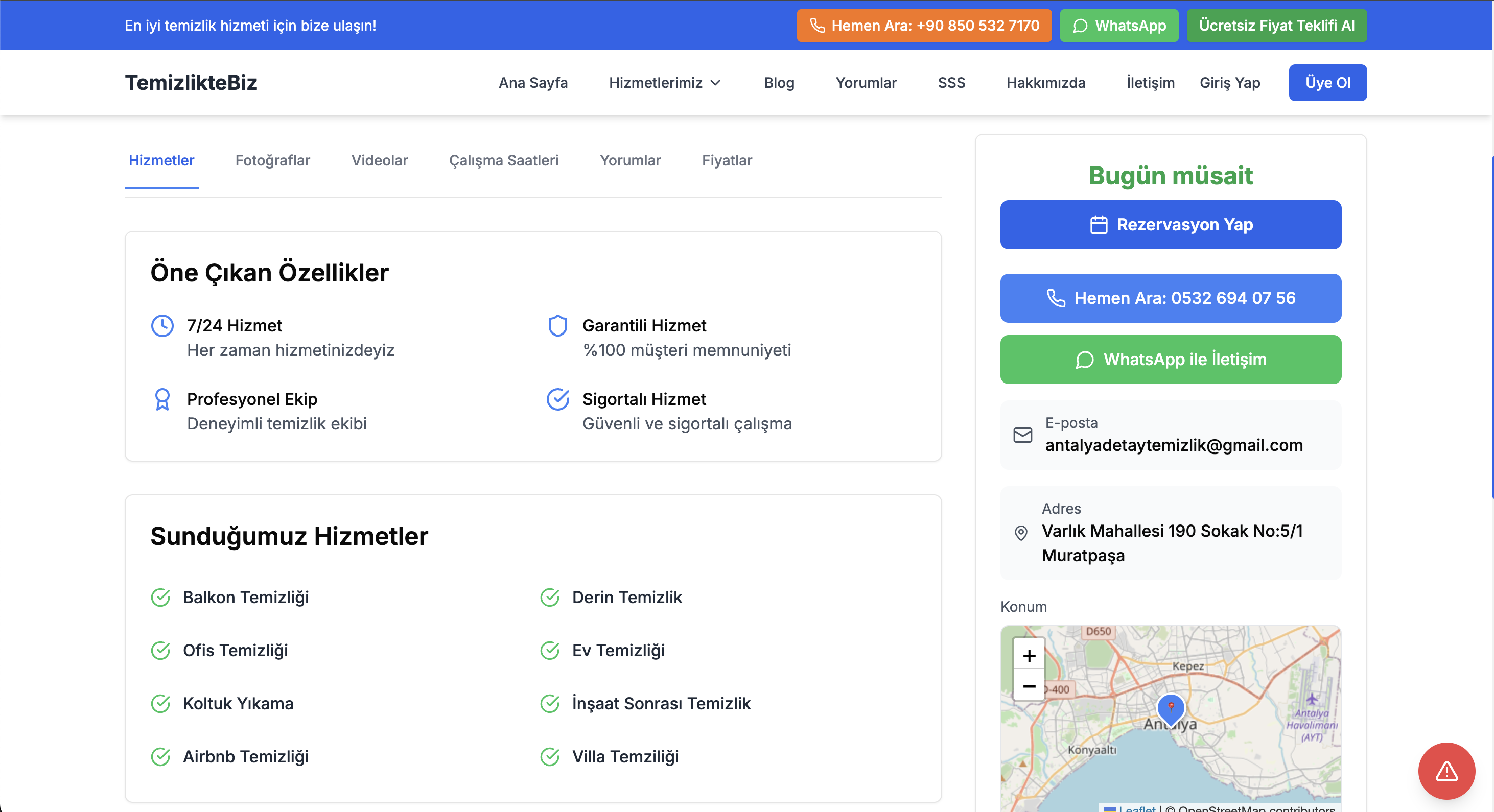Image resolution: width=1494 pixels, height=812 pixels.
Task: Switch to the Hizmetler tab
Action: (161, 160)
